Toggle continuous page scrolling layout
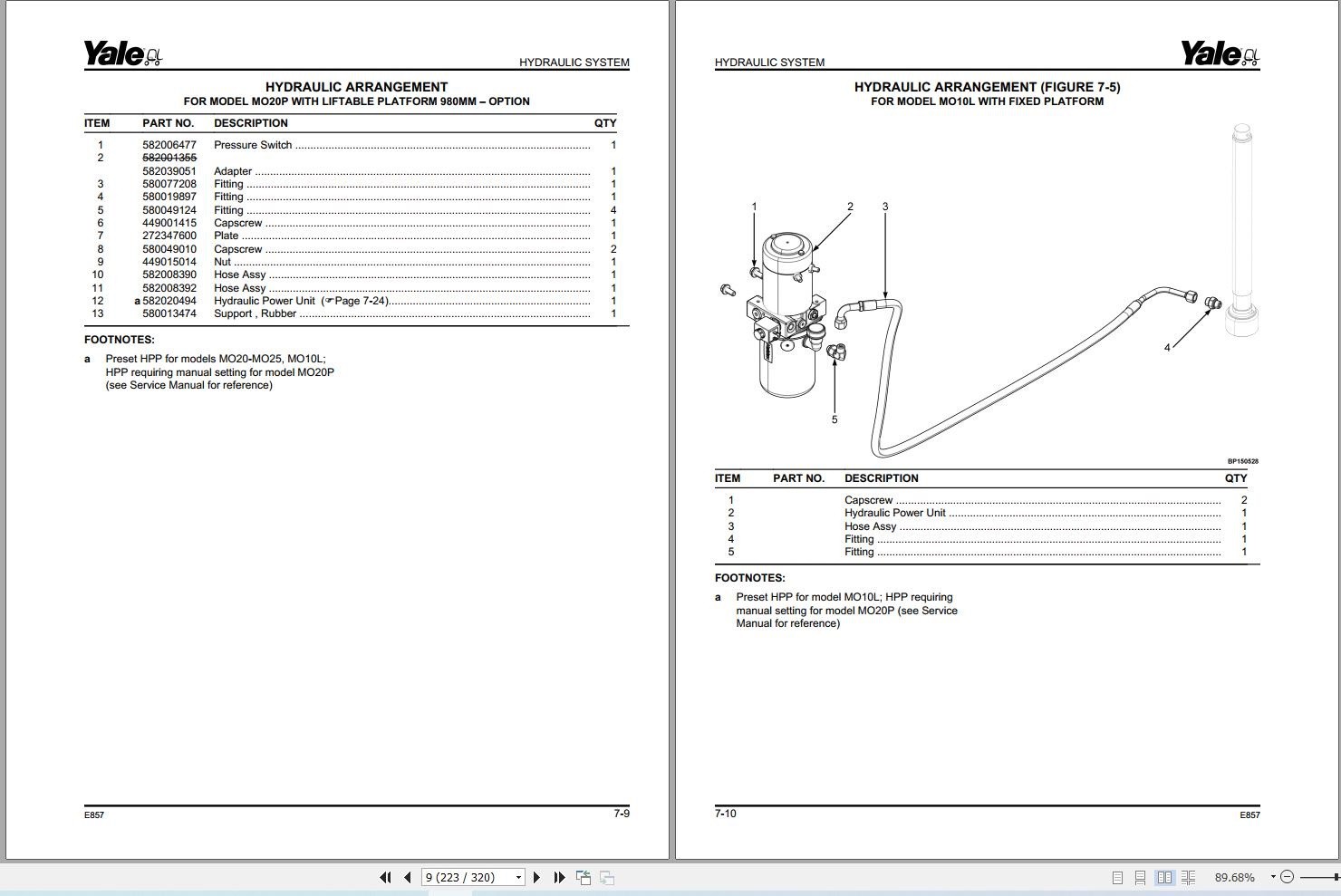The width and height of the screenshot is (1341, 896). tap(1140, 876)
